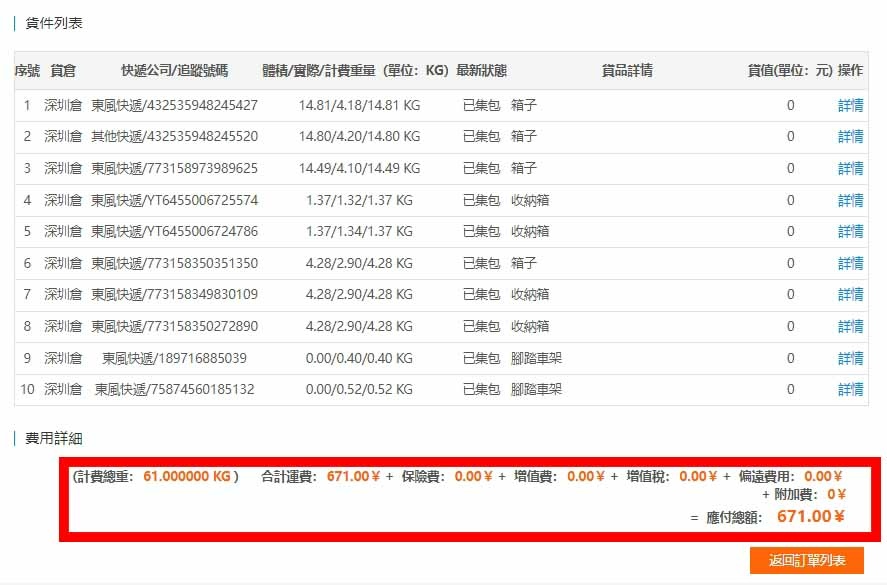The image size is (887, 585).
Task: Select tracking text 其他快遞/432535948245520
Action: tap(174, 136)
